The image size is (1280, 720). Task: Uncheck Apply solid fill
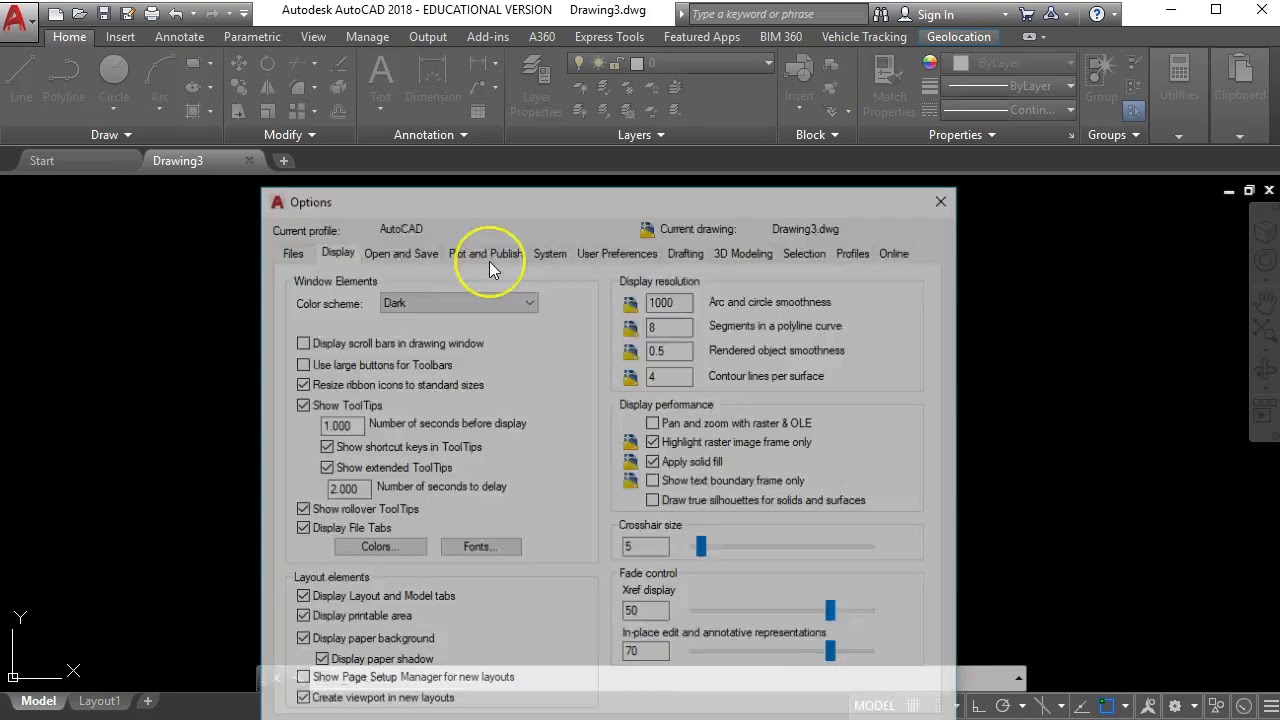coord(652,461)
